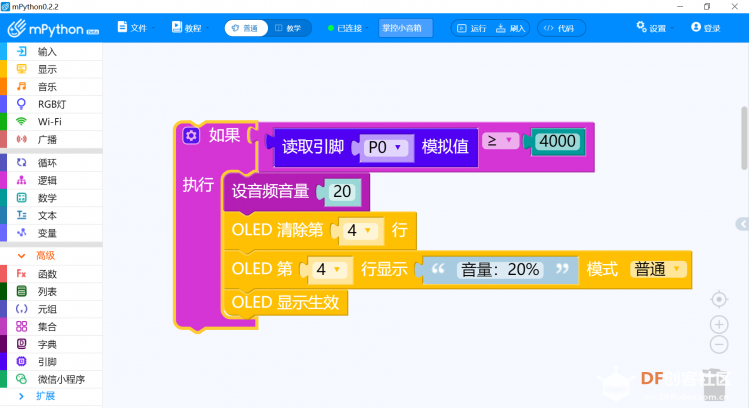
Task: Center the workspace with the target icon
Action: coord(719,300)
